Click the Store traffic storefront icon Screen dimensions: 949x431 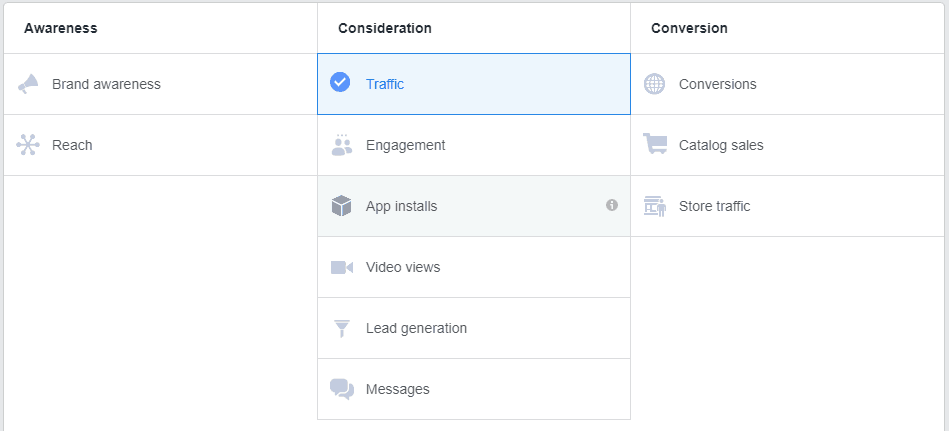click(655, 206)
